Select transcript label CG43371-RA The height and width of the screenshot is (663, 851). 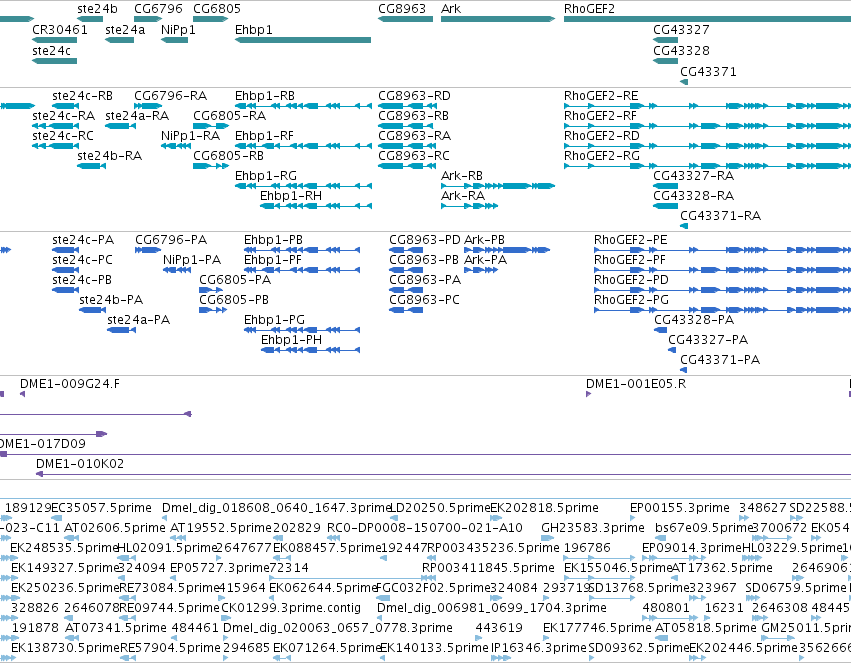pos(720,216)
